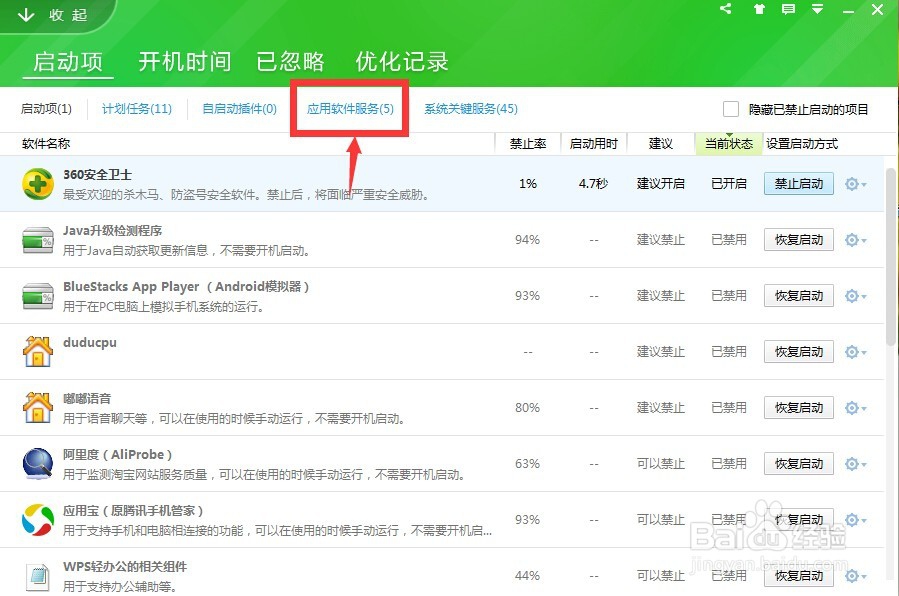This screenshot has height=596, width=899.
Task: Click the vertical scrollbar thumb
Action: point(892,257)
